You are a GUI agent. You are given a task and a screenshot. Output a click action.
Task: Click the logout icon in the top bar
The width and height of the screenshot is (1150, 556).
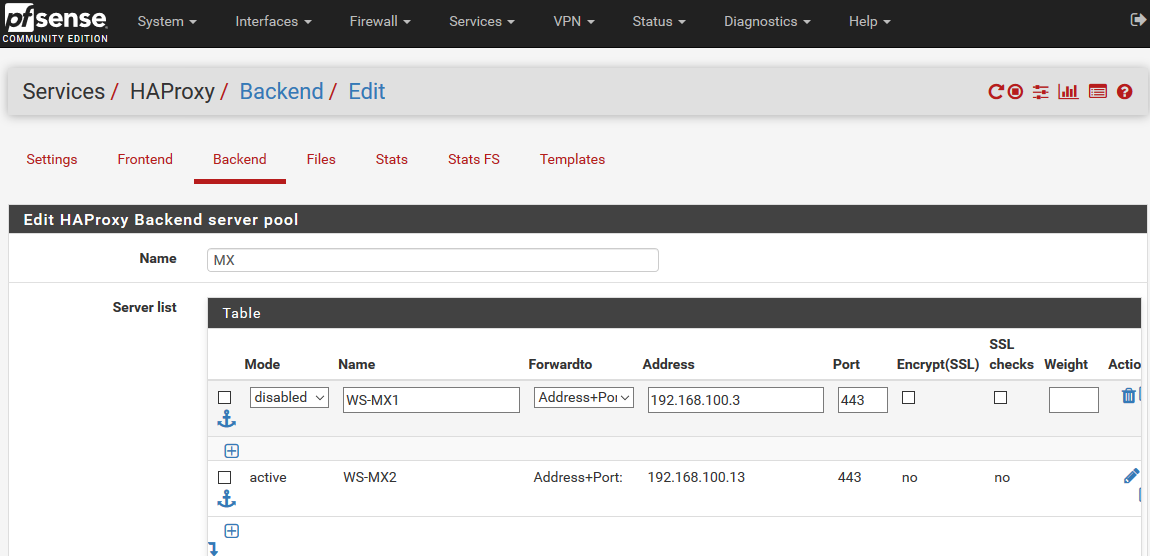[1138, 21]
